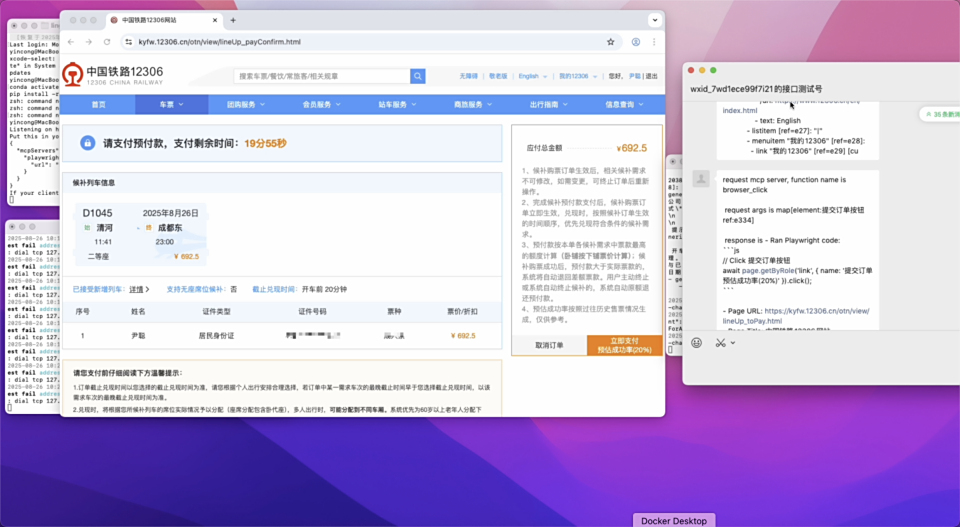Expand the 团购服务 menu
This screenshot has width=960, height=527.
pos(246,105)
